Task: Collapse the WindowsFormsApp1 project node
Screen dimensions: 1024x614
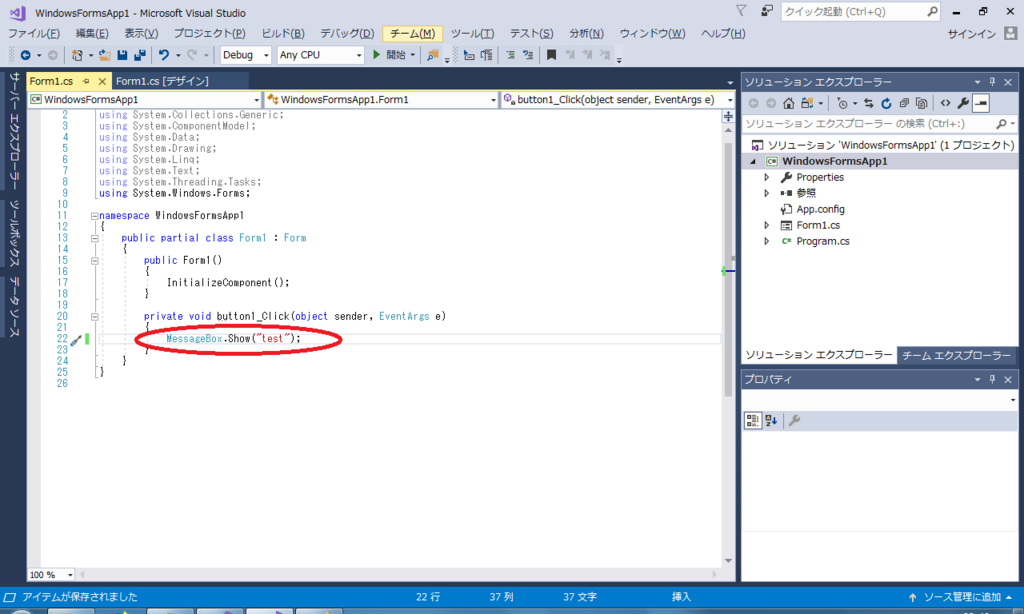Action: (753, 161)
